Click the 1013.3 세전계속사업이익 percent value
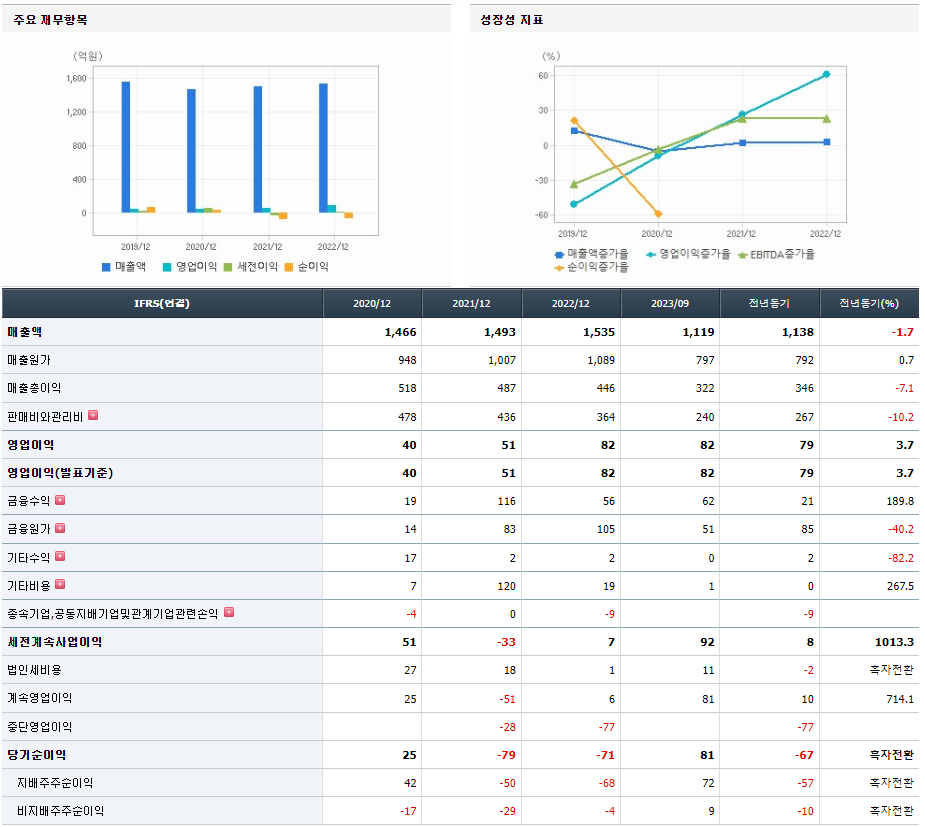The image size is (925, 827). click(894, 642)
